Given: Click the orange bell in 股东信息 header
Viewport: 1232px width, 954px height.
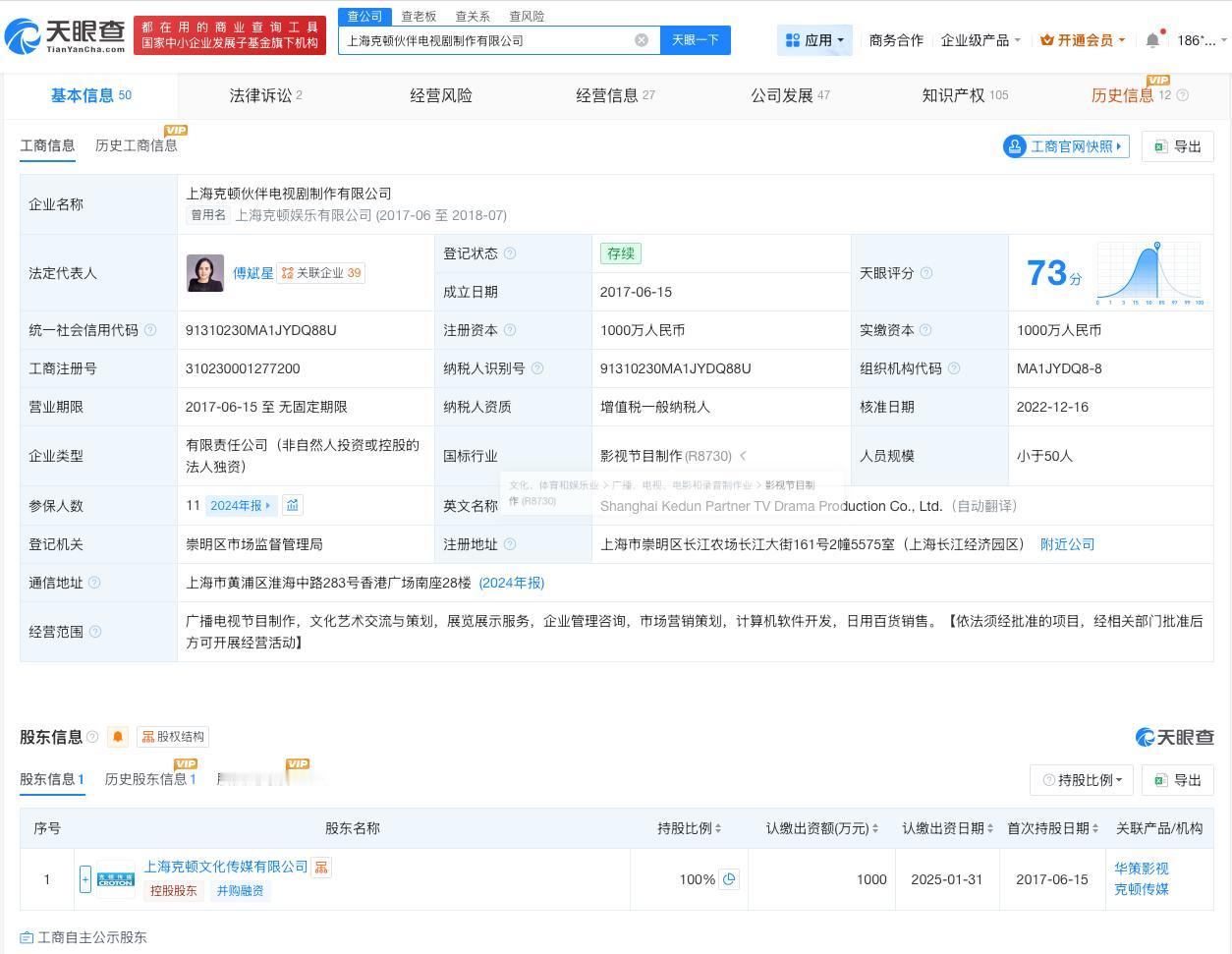Looking at the screenshot, I should (118, 737).
